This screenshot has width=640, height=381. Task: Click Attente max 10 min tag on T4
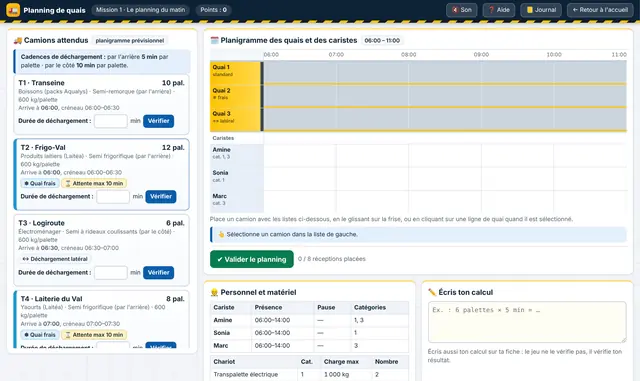(x=94, y=334)
